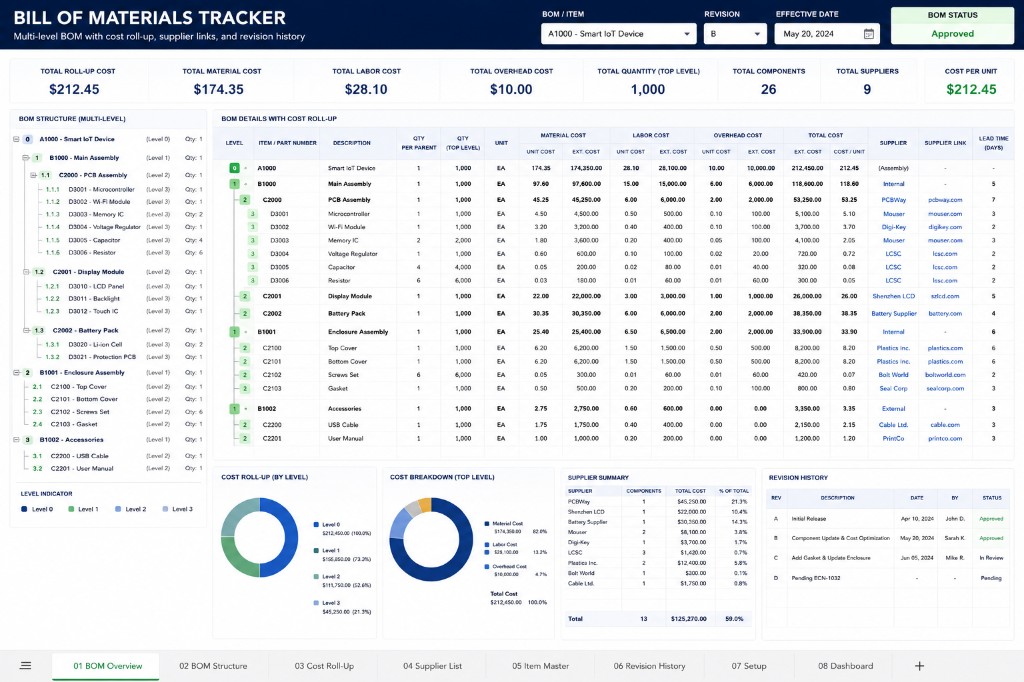Open cable.com supplier link
Screen dimensions: 1024x682
(945, 425)
